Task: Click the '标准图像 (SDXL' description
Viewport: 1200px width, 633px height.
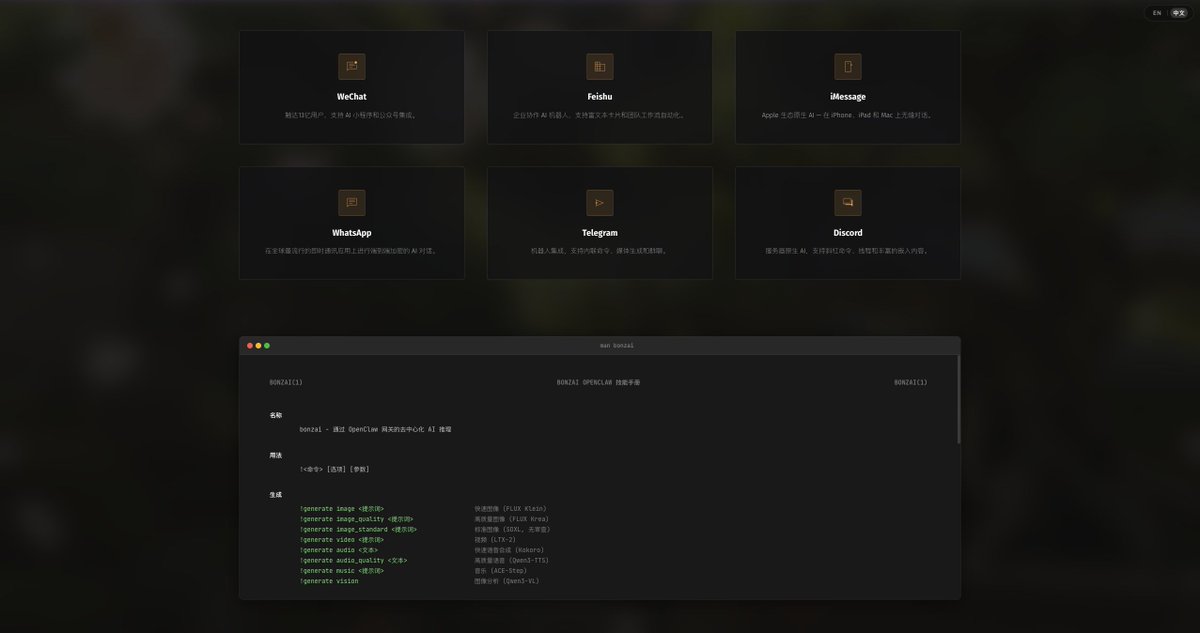Action: (x=512, y=530)
